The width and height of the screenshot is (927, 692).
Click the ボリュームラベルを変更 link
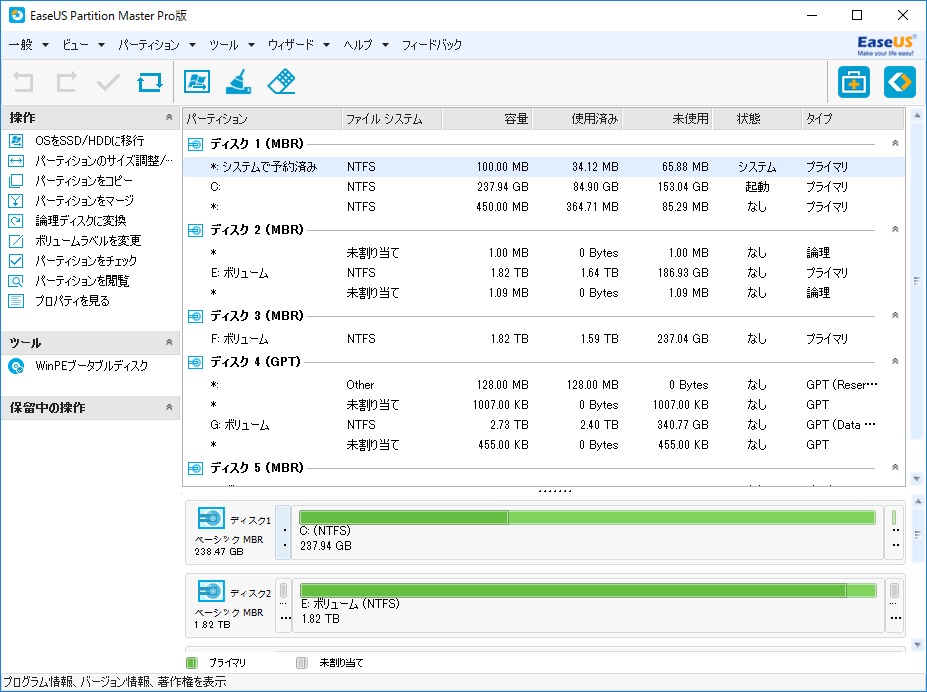(x=88, y=241)
